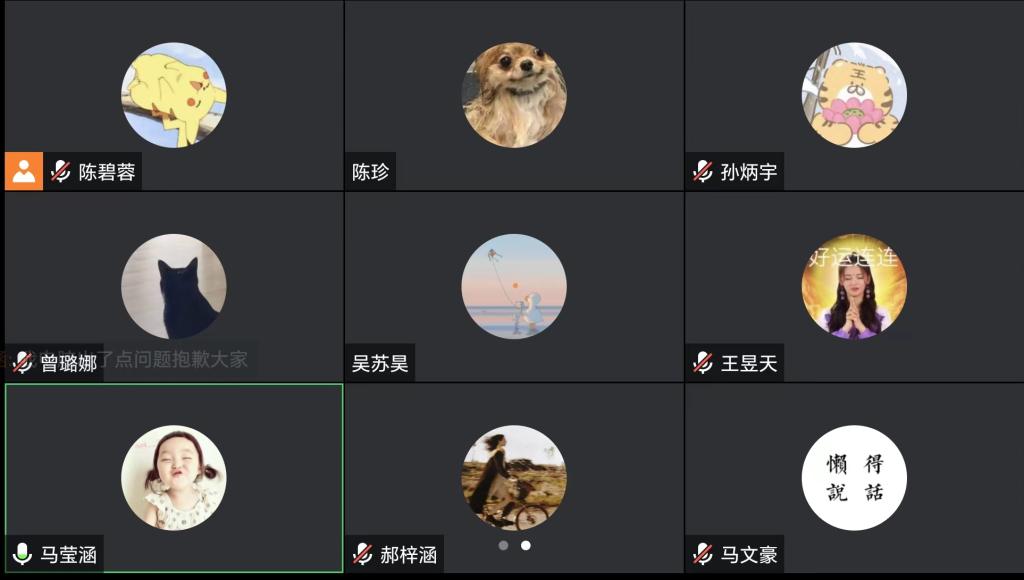Image resolution: width=1024 pixels, height=580 pixels.
Task: Select the fluffy dog avatar of 陈珍
Action: [514, 95]
